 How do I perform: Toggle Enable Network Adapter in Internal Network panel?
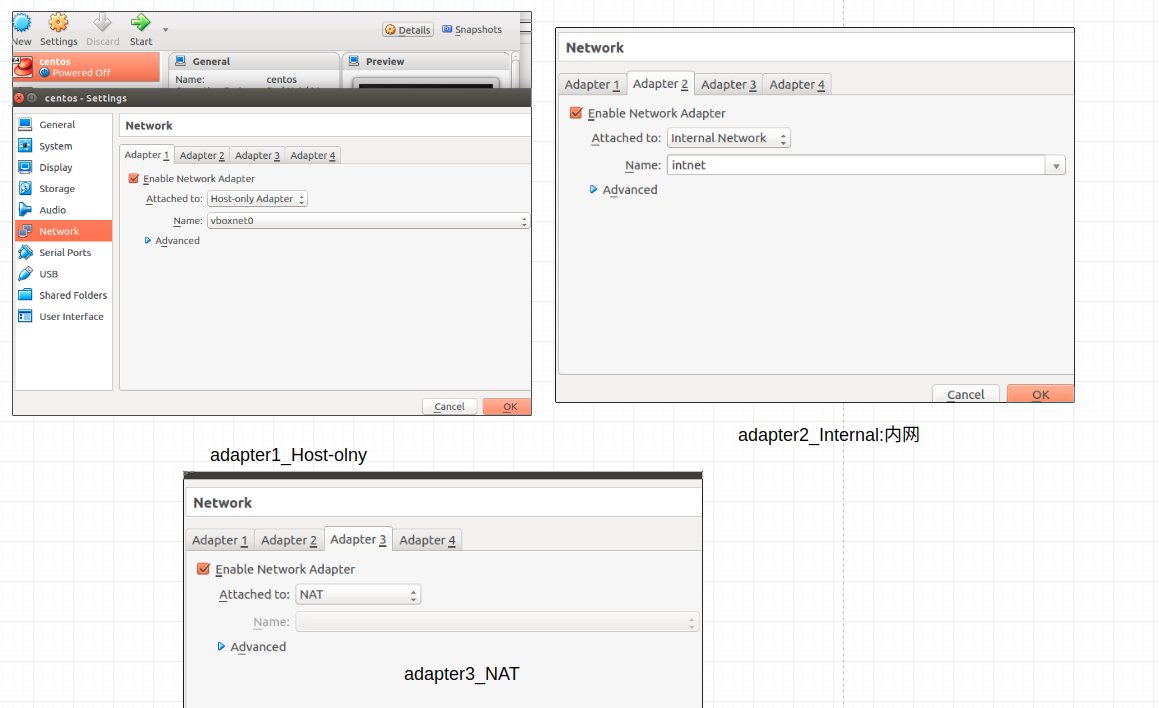pyautogui.click(x=576, y=113)
